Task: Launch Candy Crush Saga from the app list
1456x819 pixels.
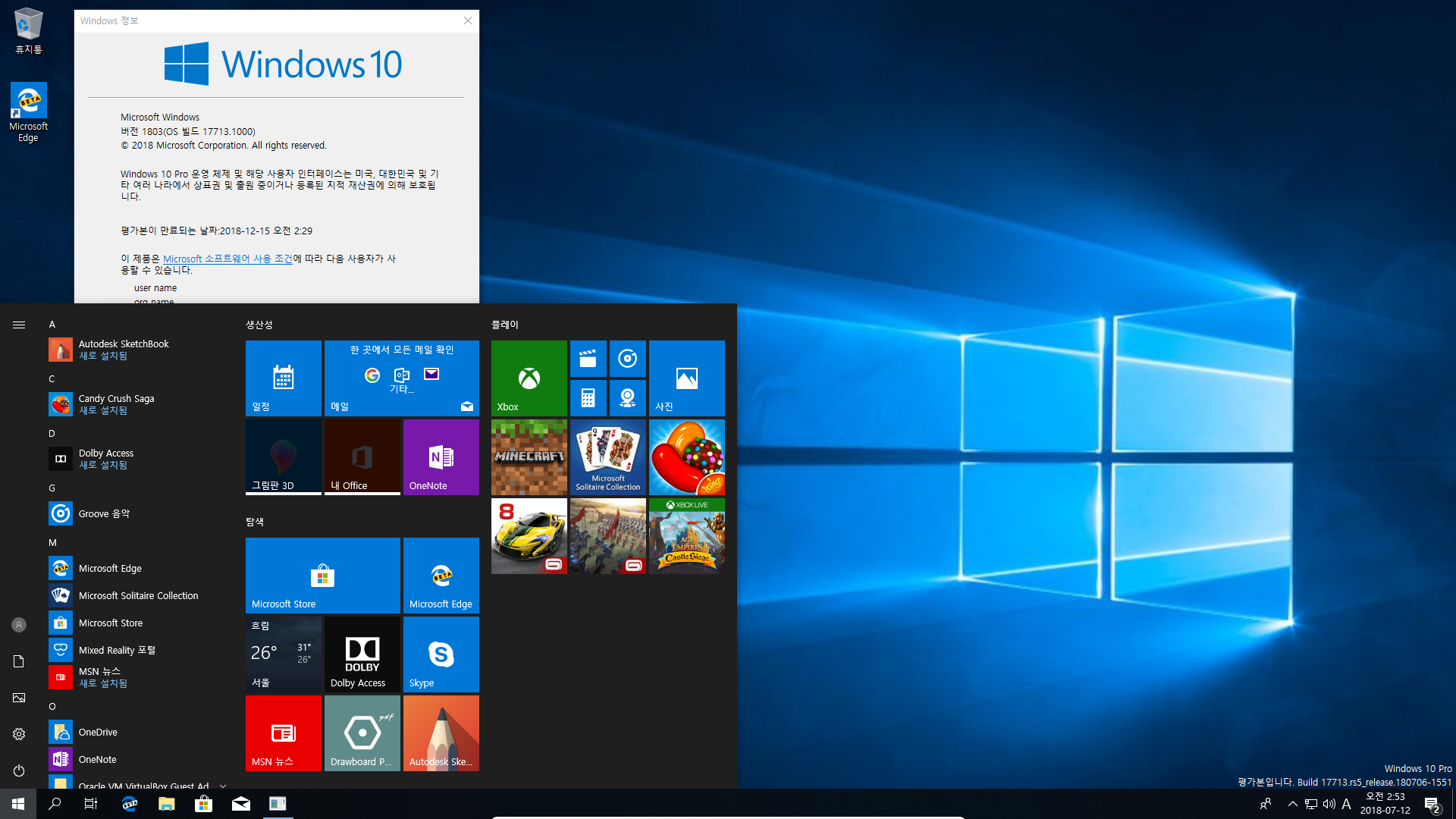Action: (x=136, y=404)
